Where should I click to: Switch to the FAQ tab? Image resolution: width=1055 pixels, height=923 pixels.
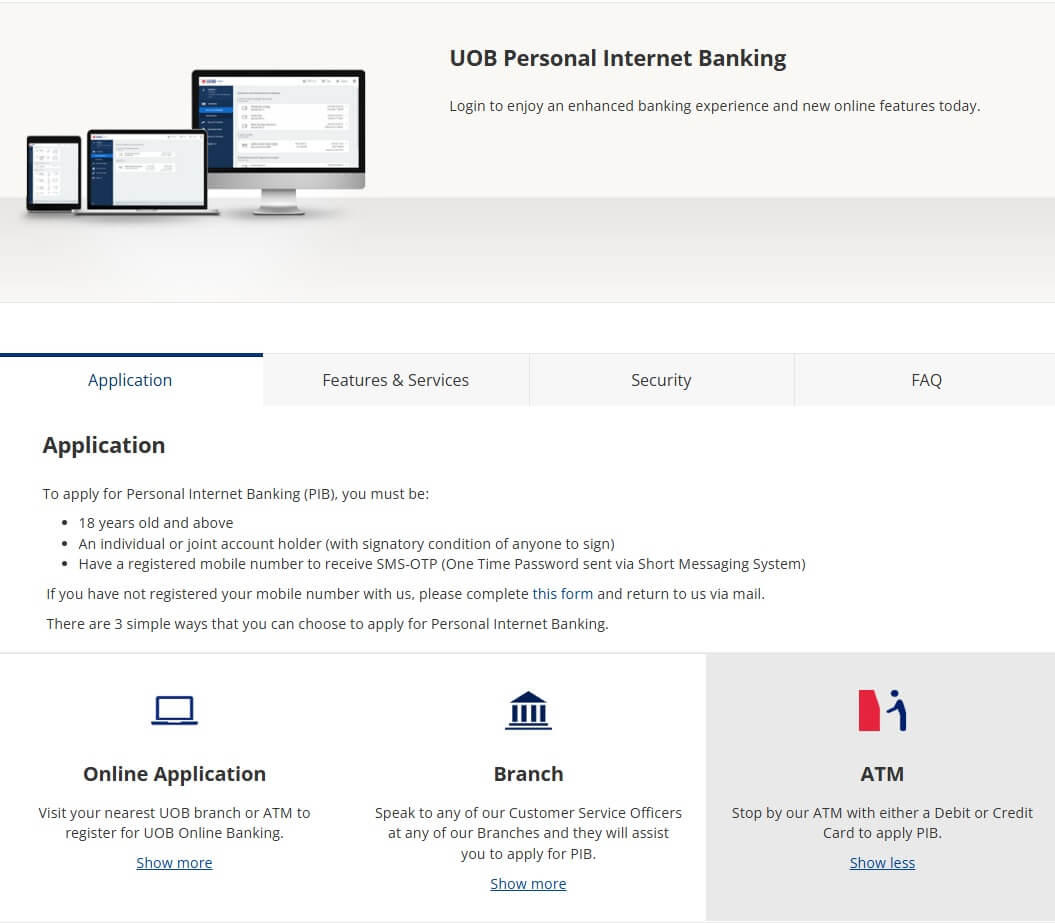[x=926, y=380]
